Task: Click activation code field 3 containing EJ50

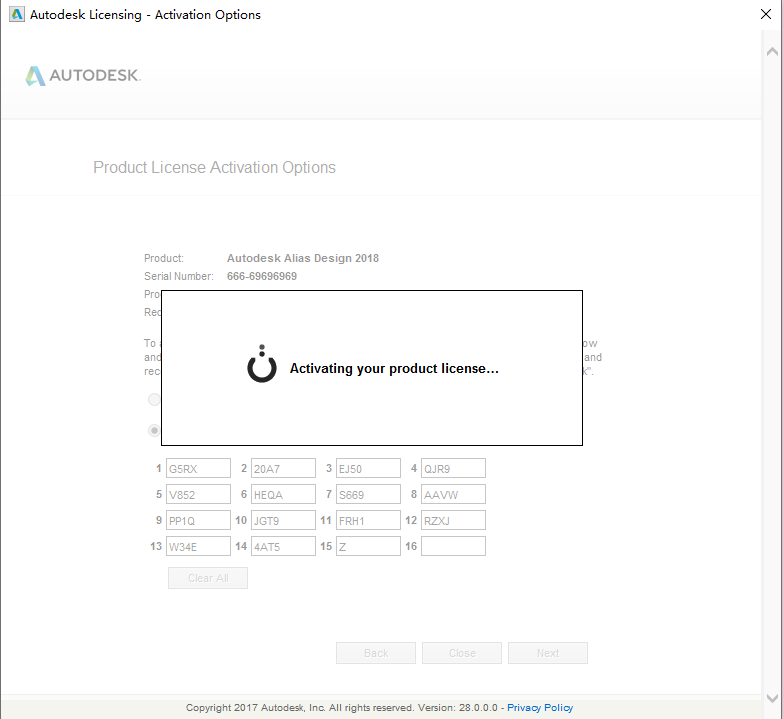Action: tap(368, 468)
